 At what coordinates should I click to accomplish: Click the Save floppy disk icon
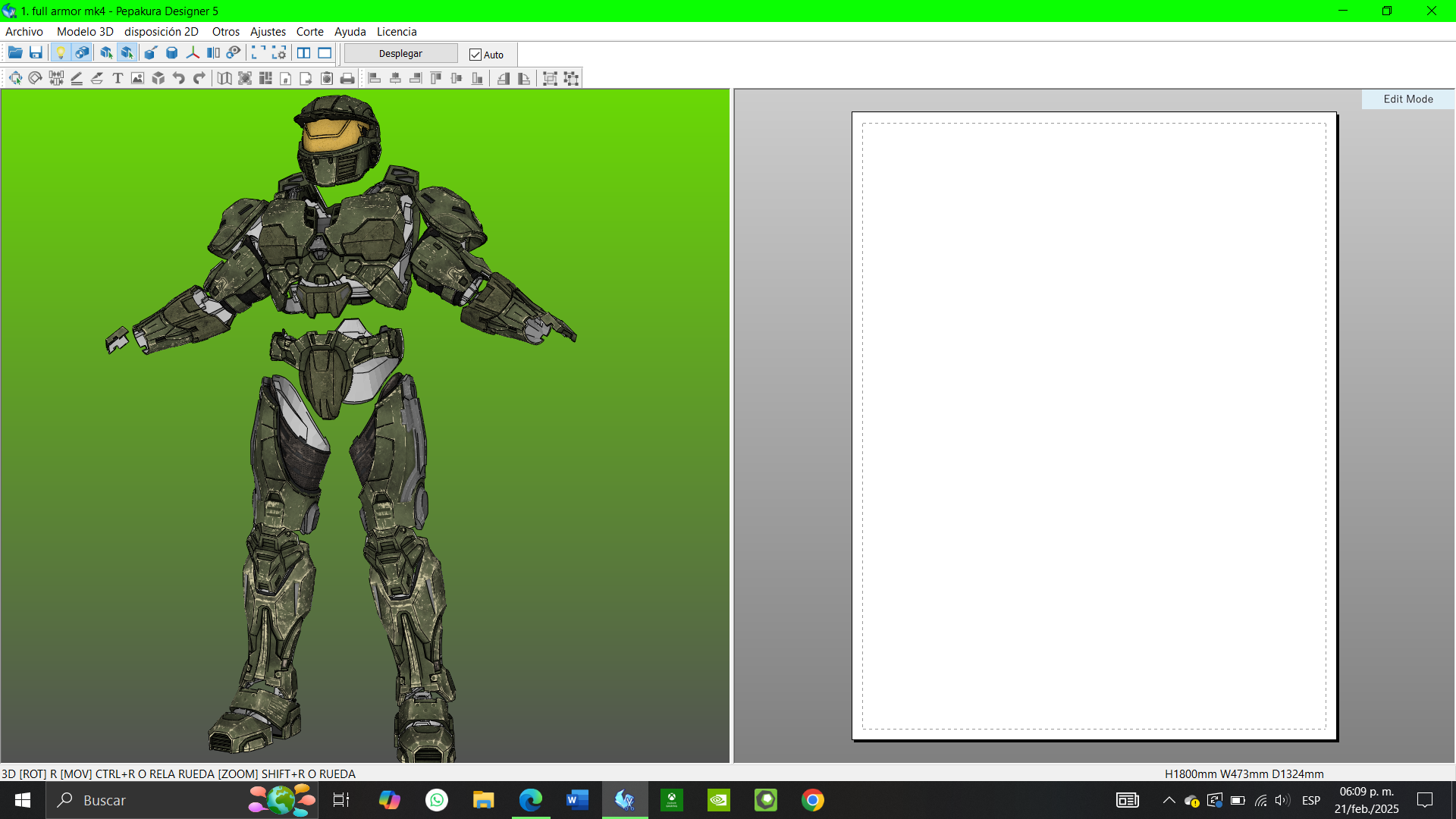[36, 53]
